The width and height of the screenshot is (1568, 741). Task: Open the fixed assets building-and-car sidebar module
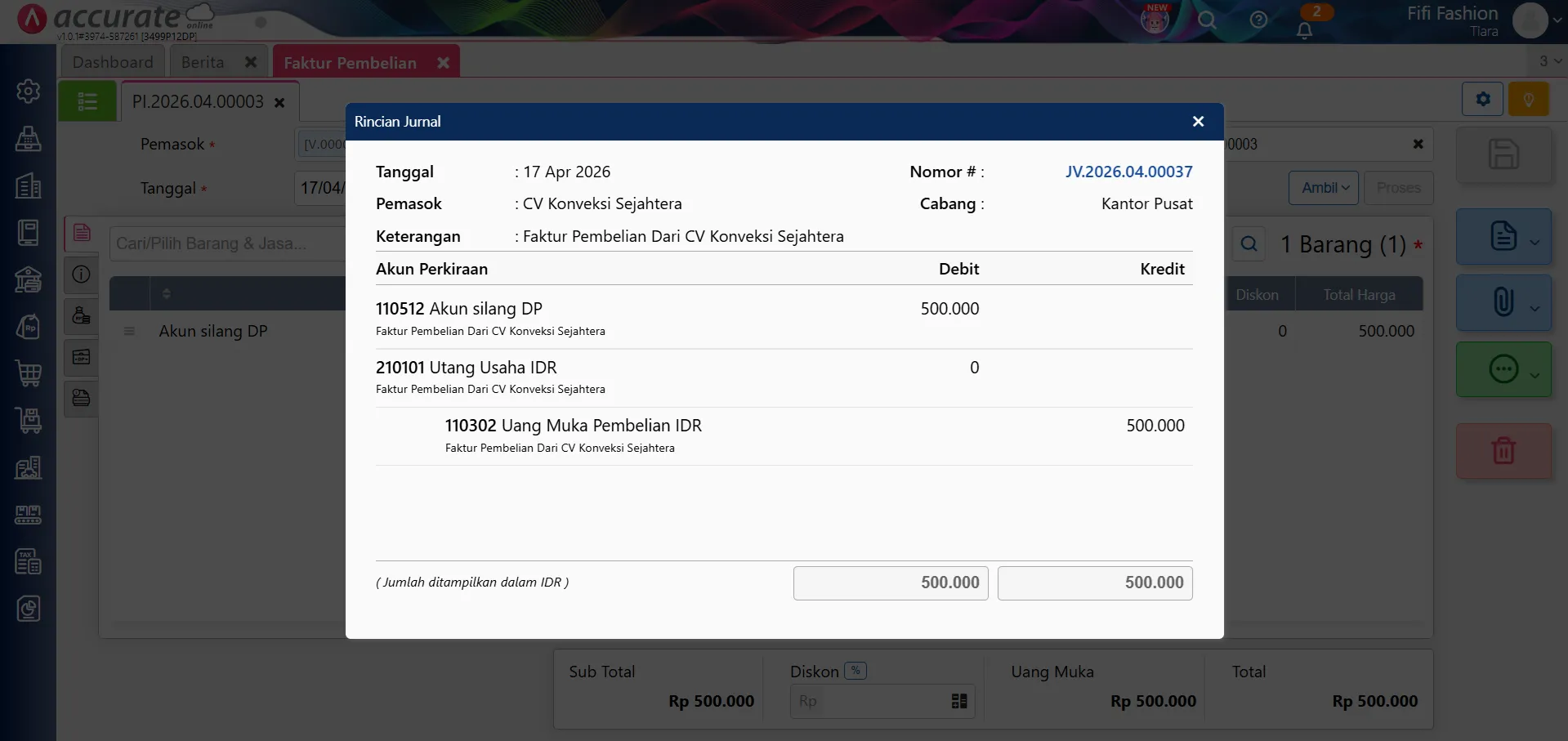(29, 467)
